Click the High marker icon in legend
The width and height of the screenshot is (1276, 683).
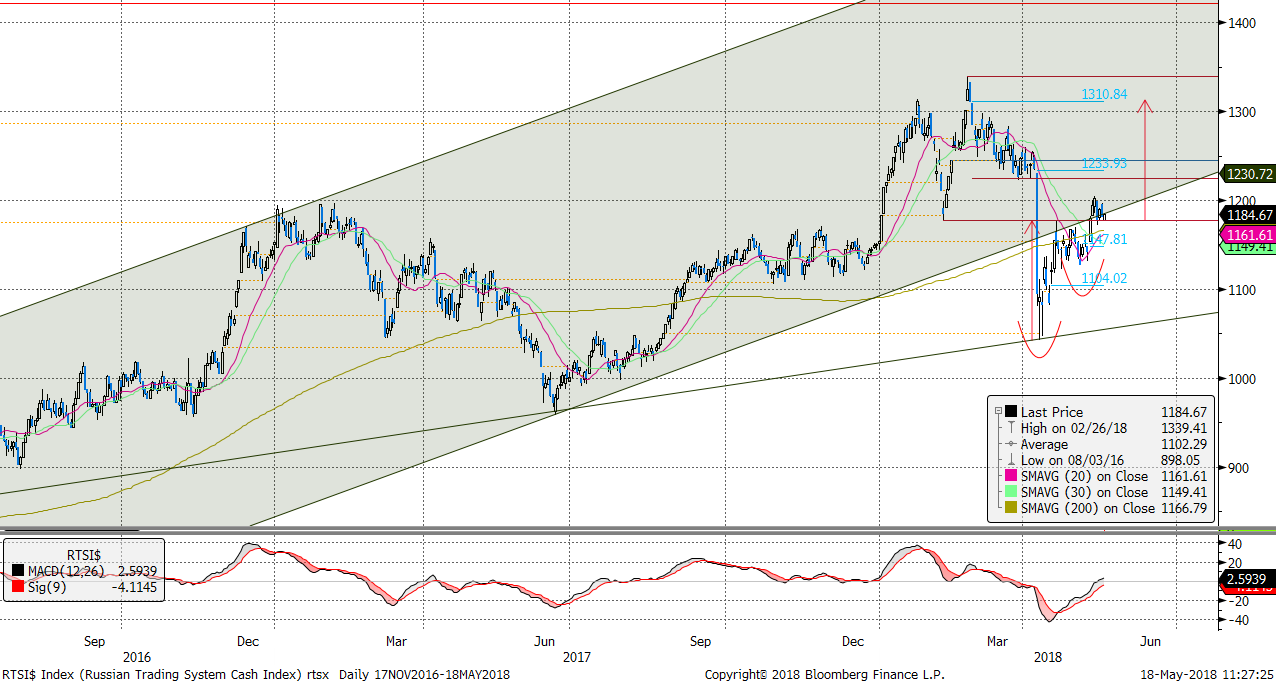coord(1012,428)
